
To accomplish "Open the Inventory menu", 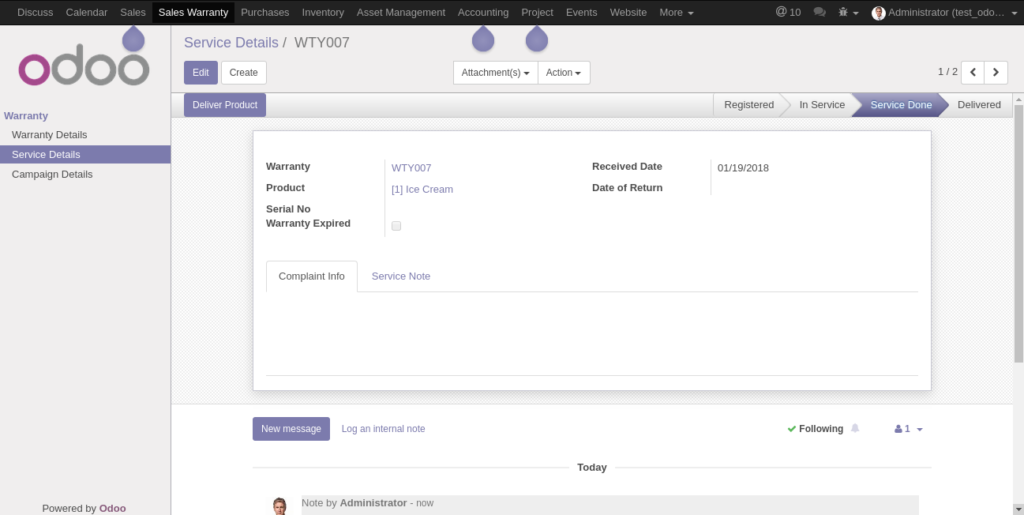I will point(323,12).
